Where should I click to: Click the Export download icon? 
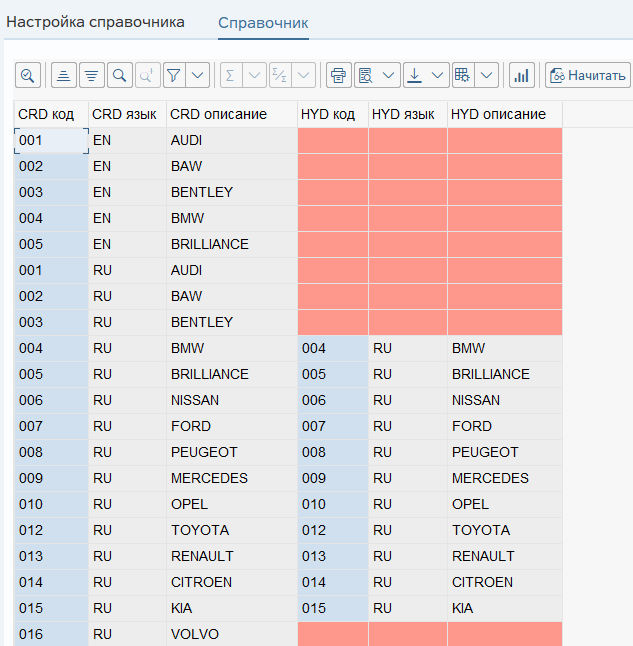click(415, 75)
